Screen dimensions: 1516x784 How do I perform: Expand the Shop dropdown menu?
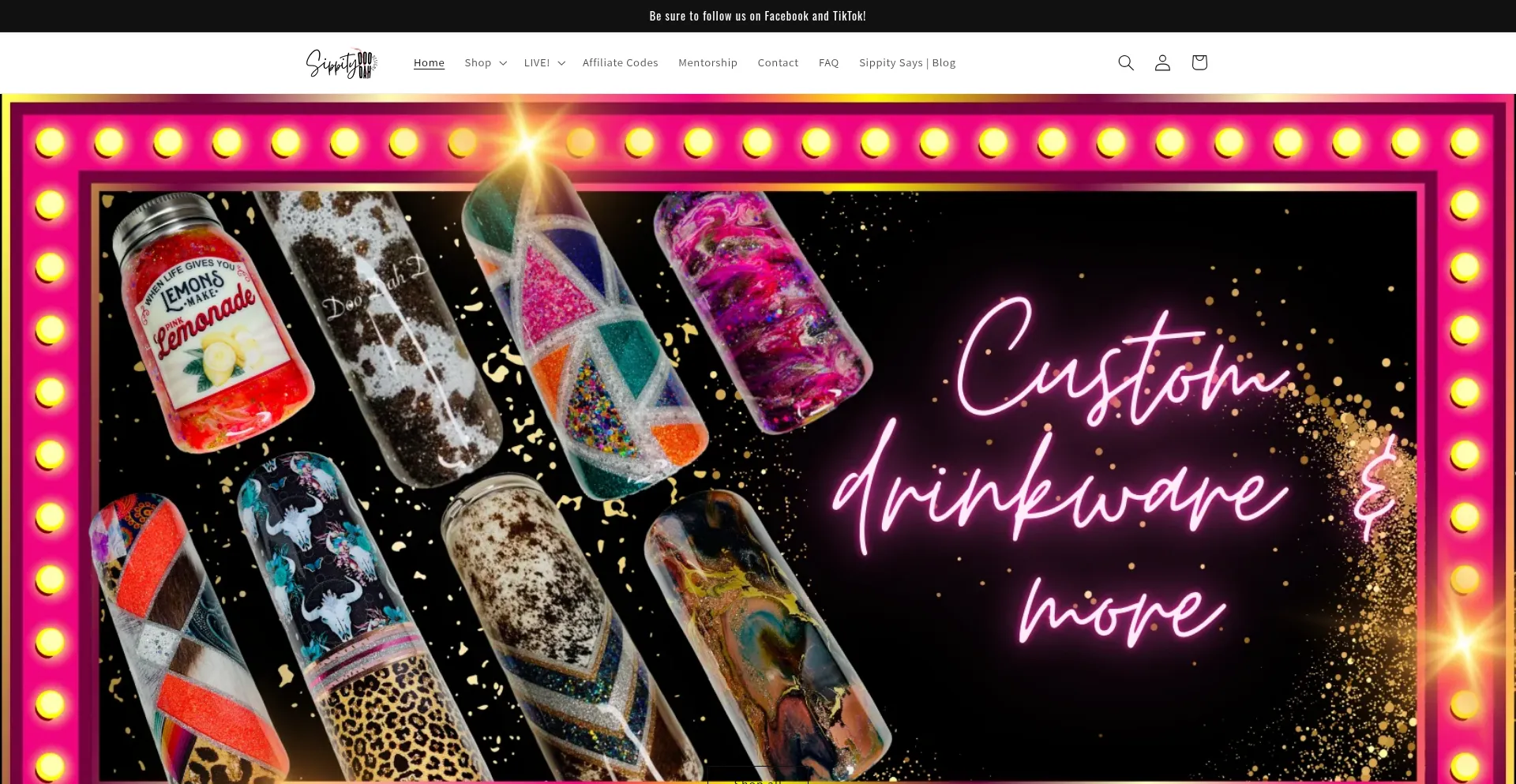(x=486, y=62)
